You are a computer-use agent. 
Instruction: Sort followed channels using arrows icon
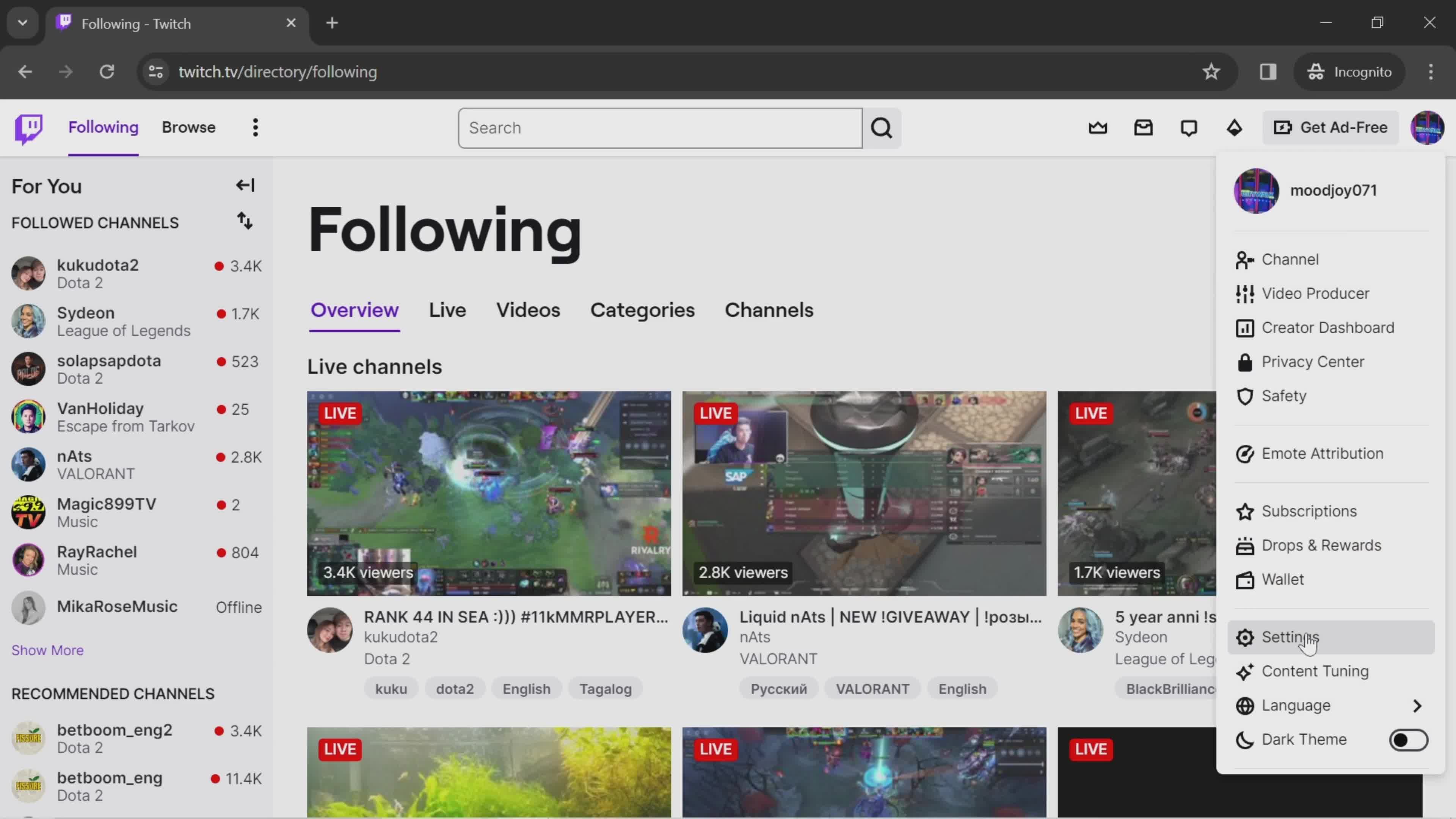point(245,221)
